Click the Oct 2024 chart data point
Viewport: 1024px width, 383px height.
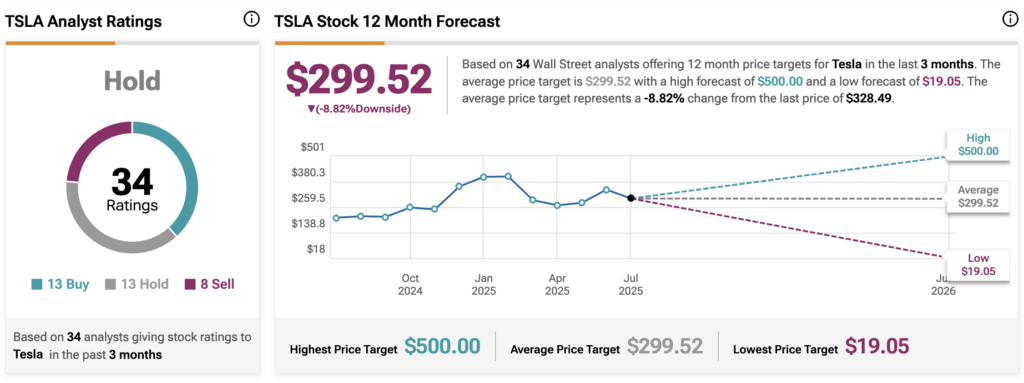[x=410, y=207]
